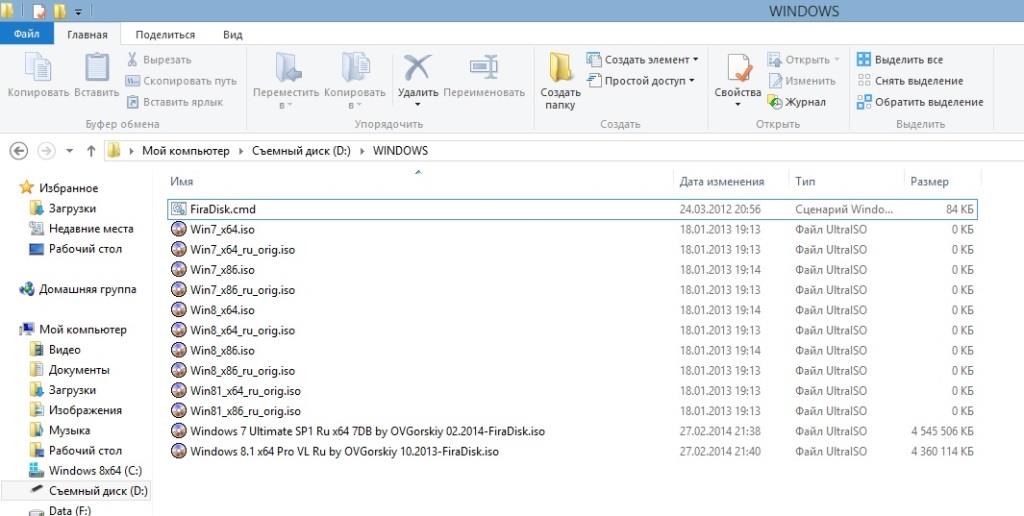
Task: Click Снять выделение
Action: 910,81
